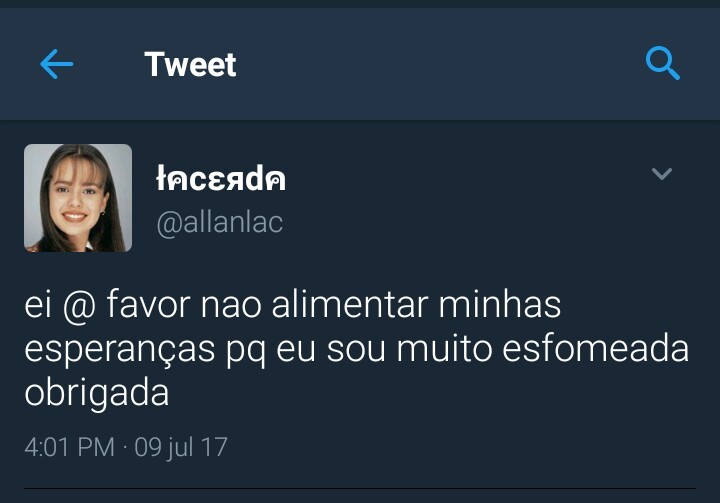The width and height of the screenshot is (720, 503).
Task: Click the '09 jul 17' date
Action: click(181, 447)
